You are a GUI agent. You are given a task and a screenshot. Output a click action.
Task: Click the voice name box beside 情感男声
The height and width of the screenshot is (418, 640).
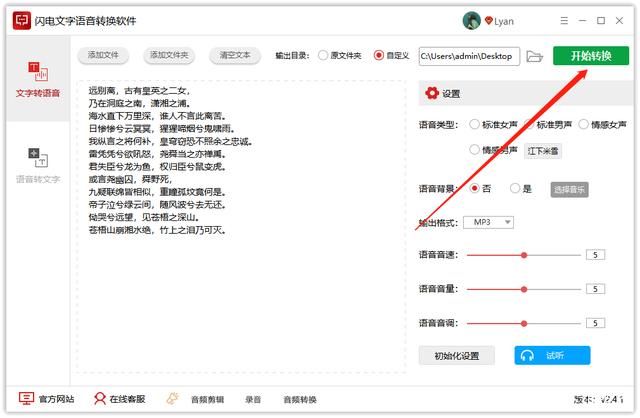point(542,151)
